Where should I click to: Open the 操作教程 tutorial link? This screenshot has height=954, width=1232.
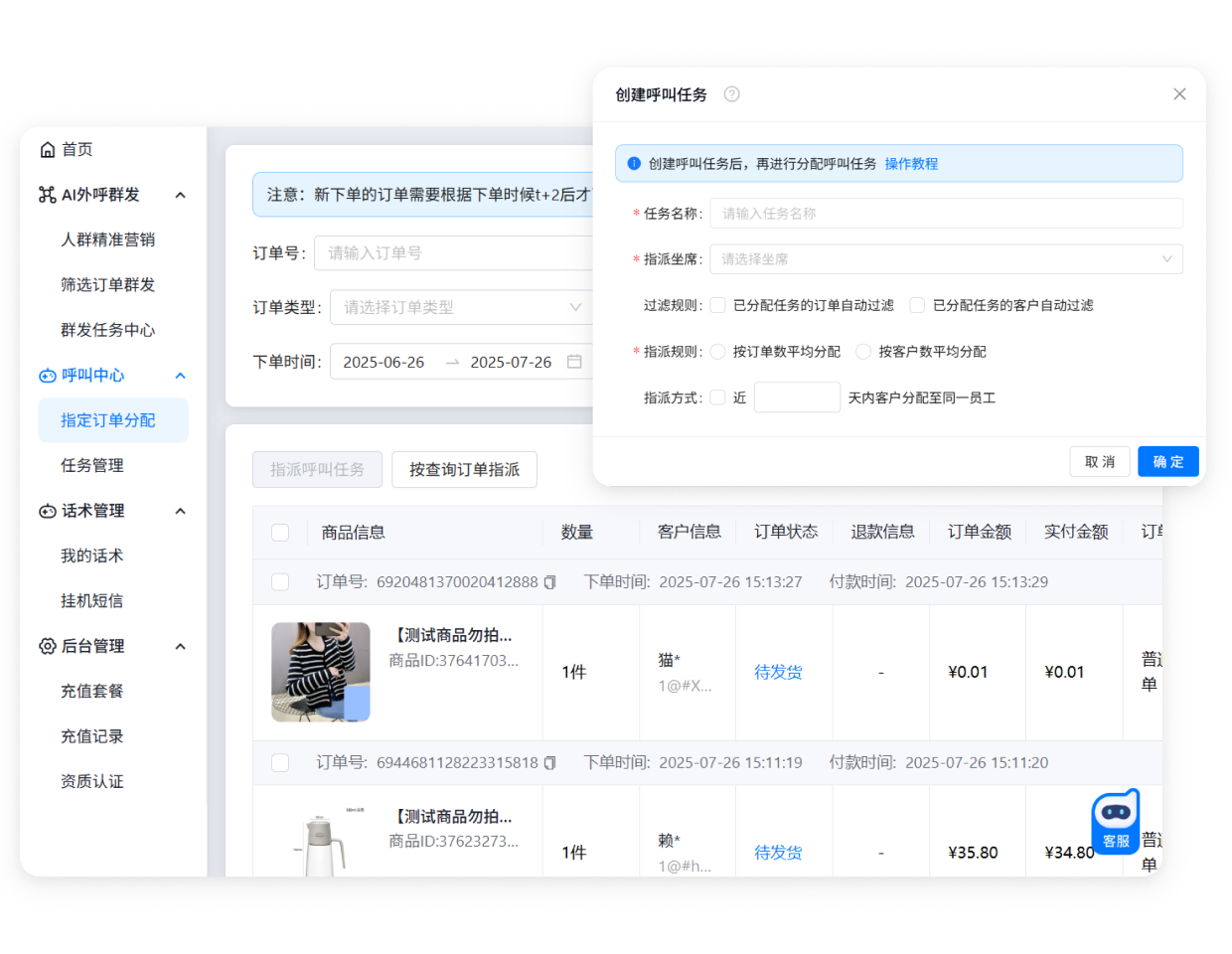[910, 163]
